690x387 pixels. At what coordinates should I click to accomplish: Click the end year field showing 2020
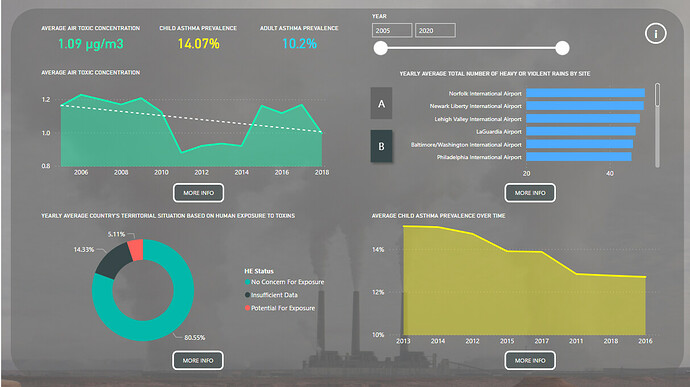coord(435,30)
